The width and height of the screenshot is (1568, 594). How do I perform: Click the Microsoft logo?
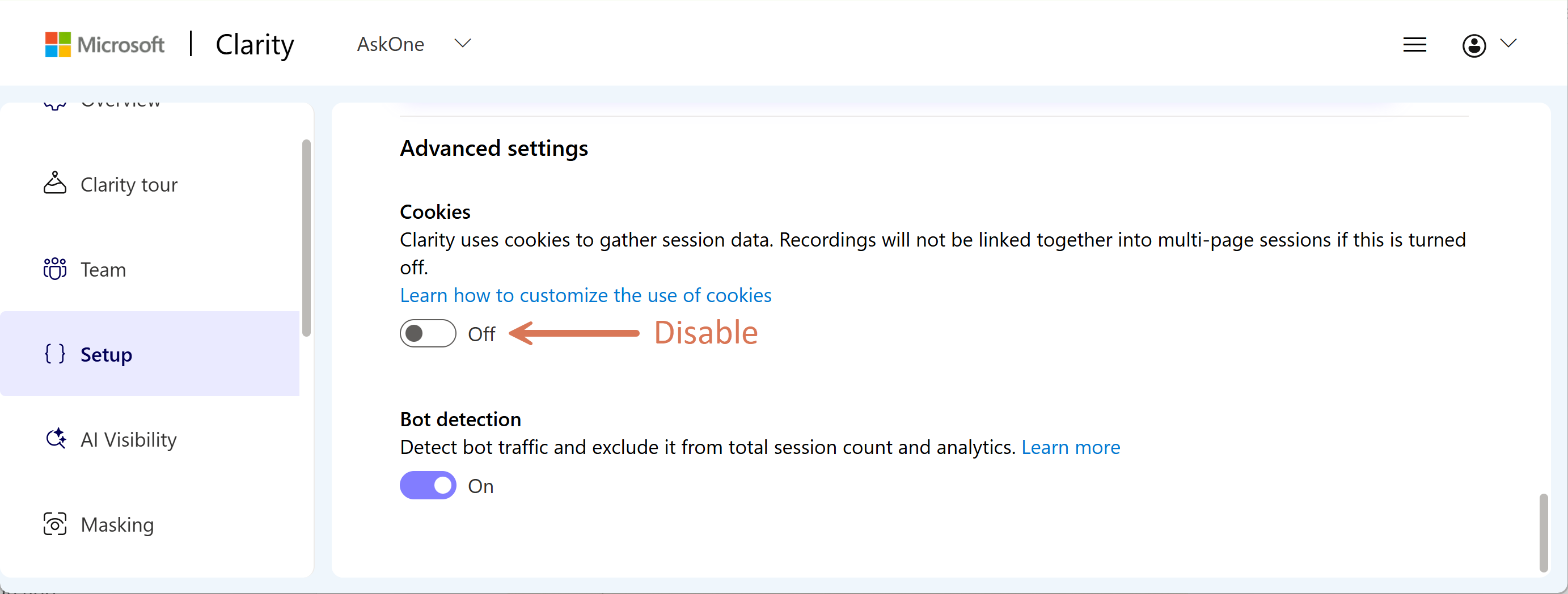tap(105, 44)
